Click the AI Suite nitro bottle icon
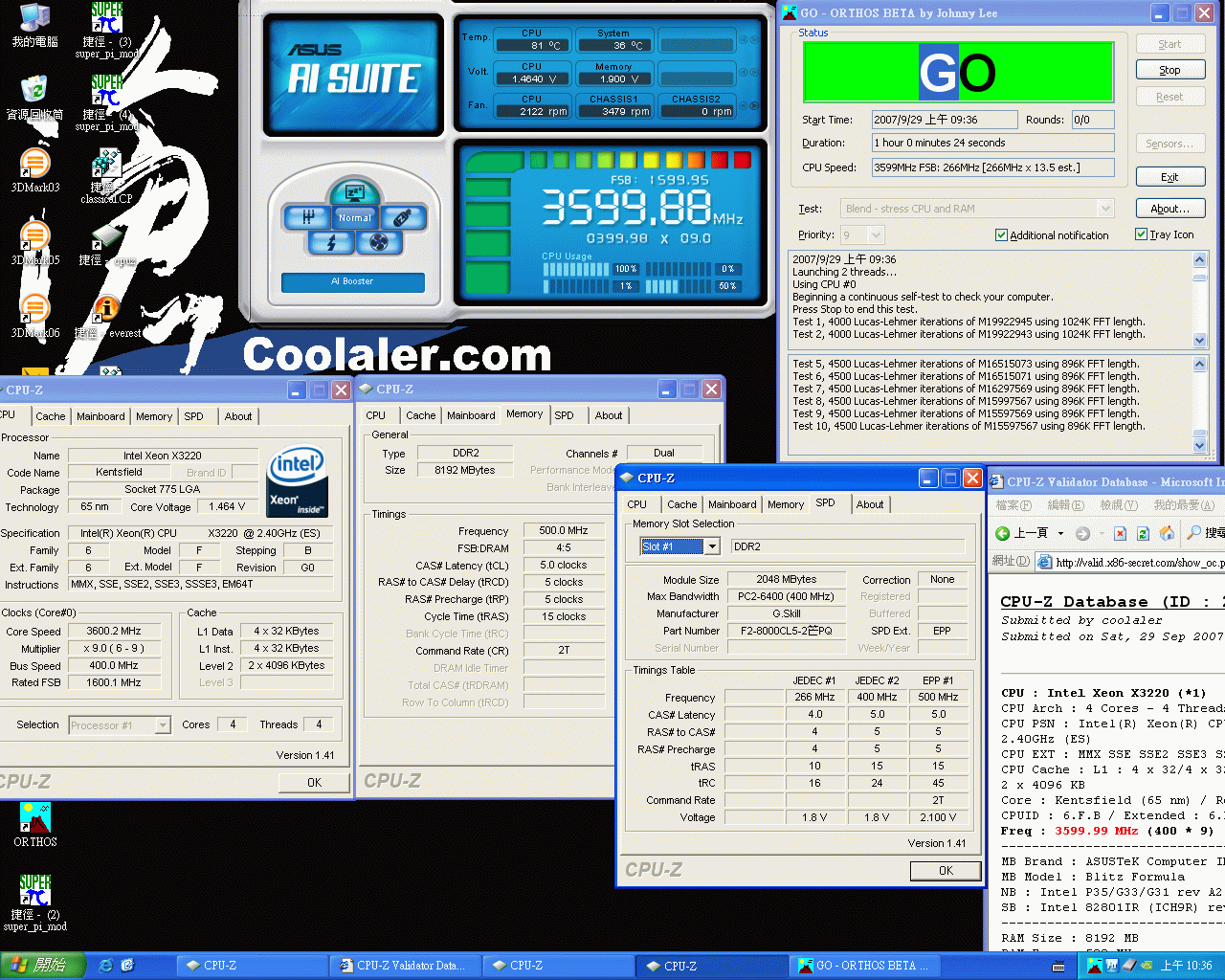Viewport: 1225px width, 980px height. click(x=402, y=218)
